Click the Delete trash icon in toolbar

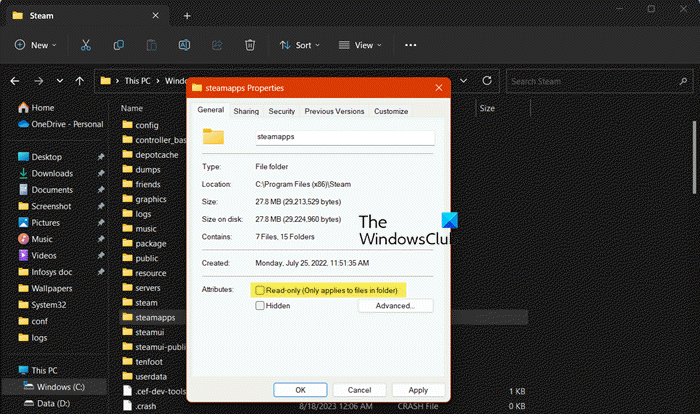click(250, 45)
